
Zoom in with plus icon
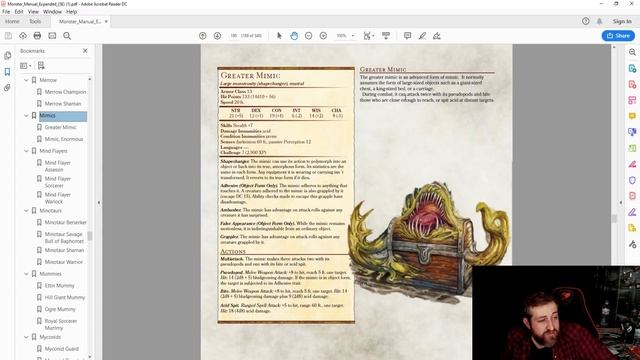[x=323, y=36]
